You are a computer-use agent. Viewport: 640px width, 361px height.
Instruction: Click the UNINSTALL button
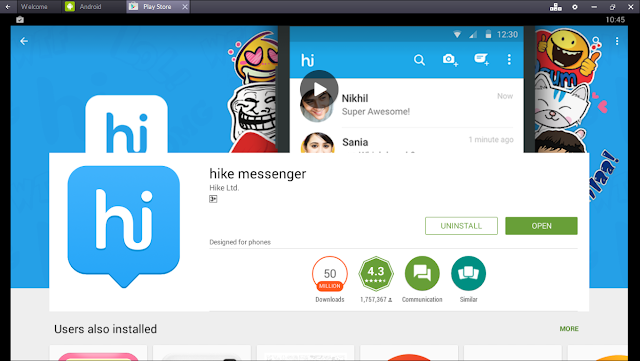point(461,226)
